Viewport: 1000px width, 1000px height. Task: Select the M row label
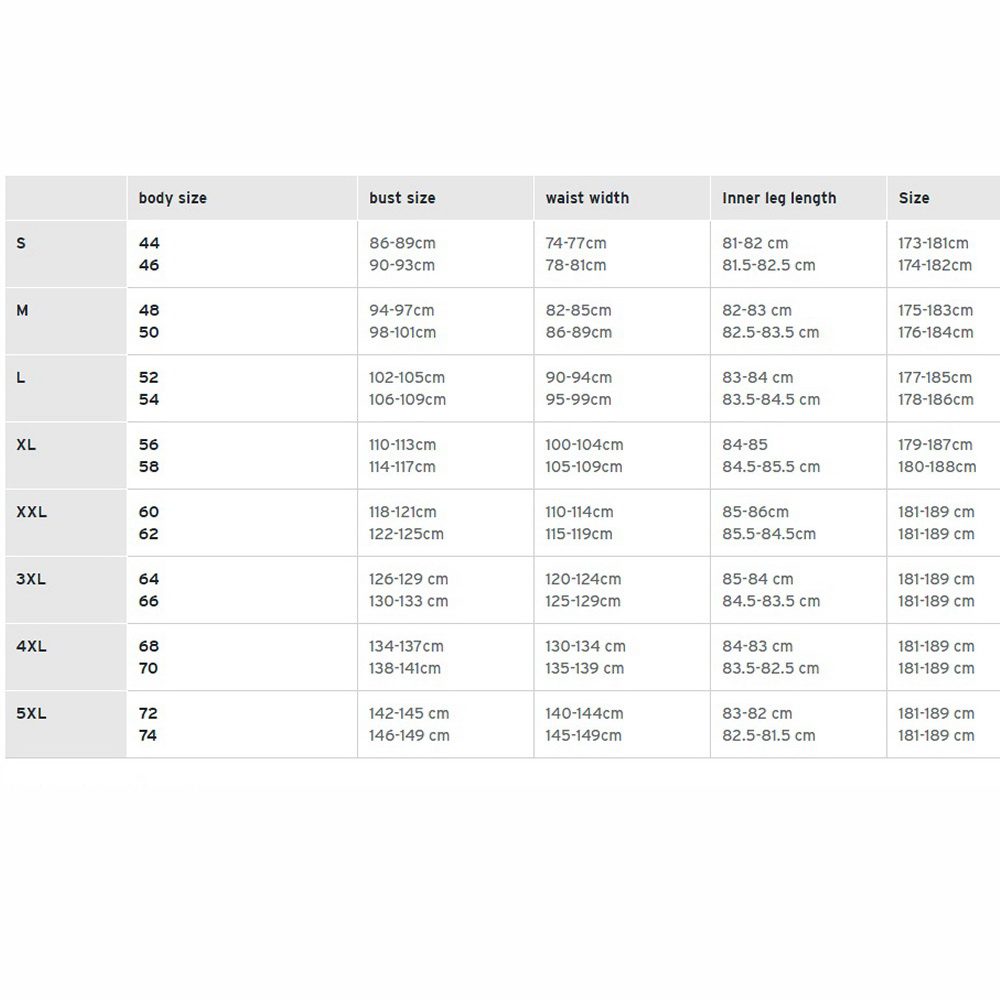(22, 310)
